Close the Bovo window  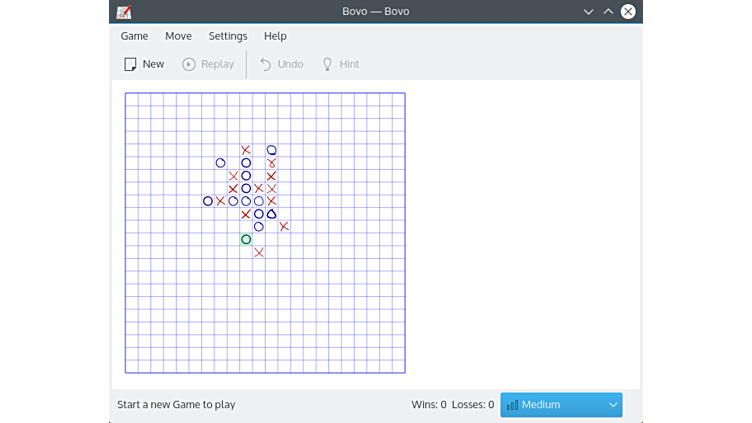click(x=628, y=12)
